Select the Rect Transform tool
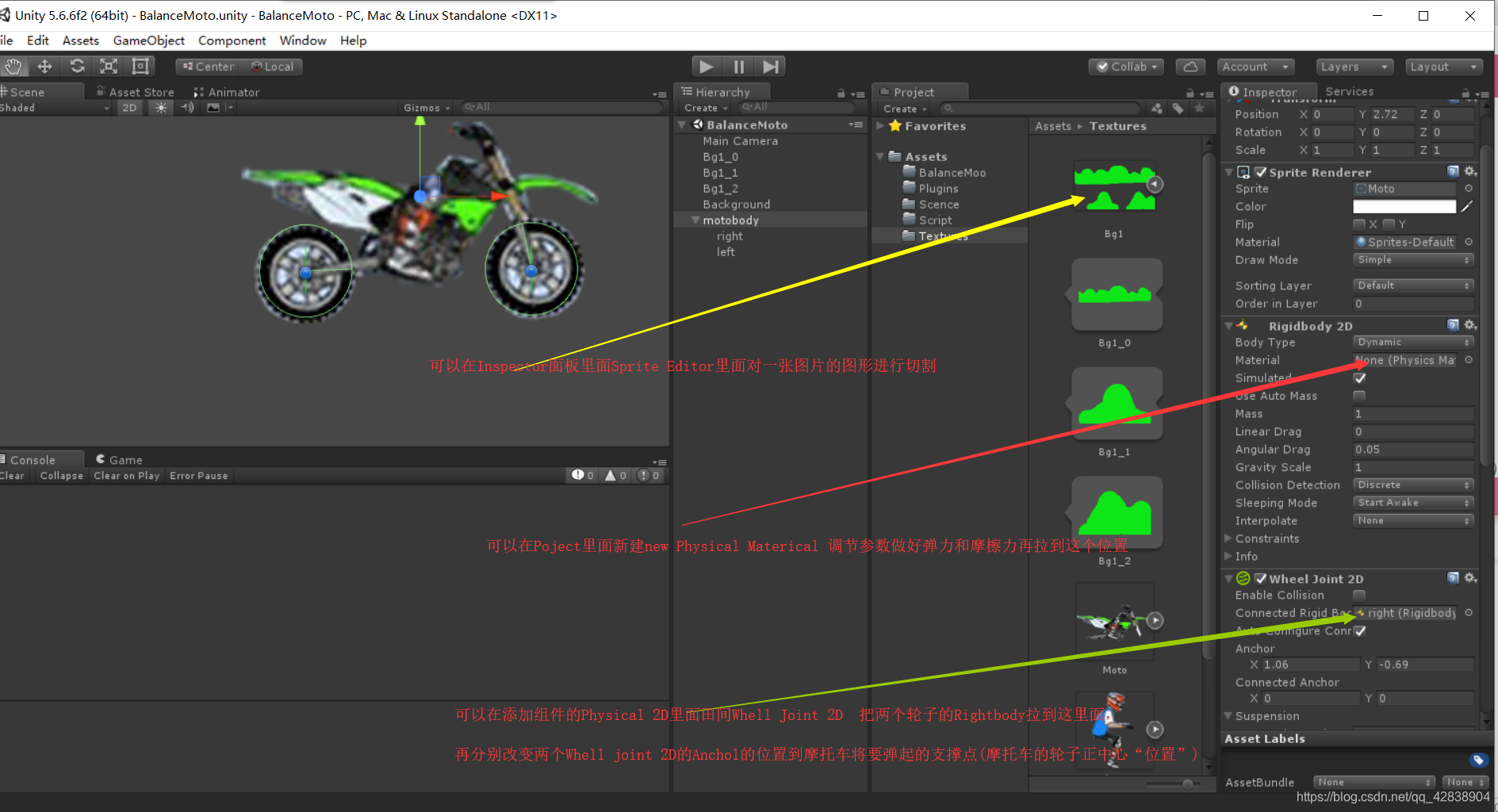 [x=140, y=67]
